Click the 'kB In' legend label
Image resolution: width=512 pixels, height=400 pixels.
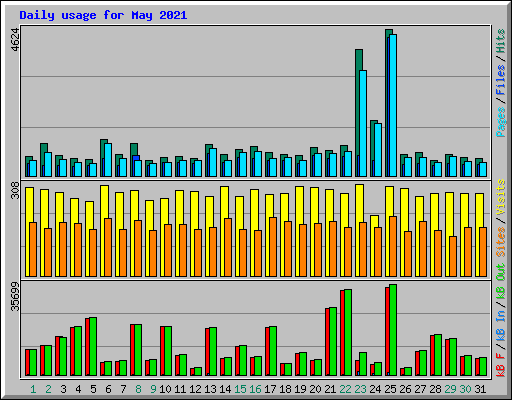[x=500, y=325]
